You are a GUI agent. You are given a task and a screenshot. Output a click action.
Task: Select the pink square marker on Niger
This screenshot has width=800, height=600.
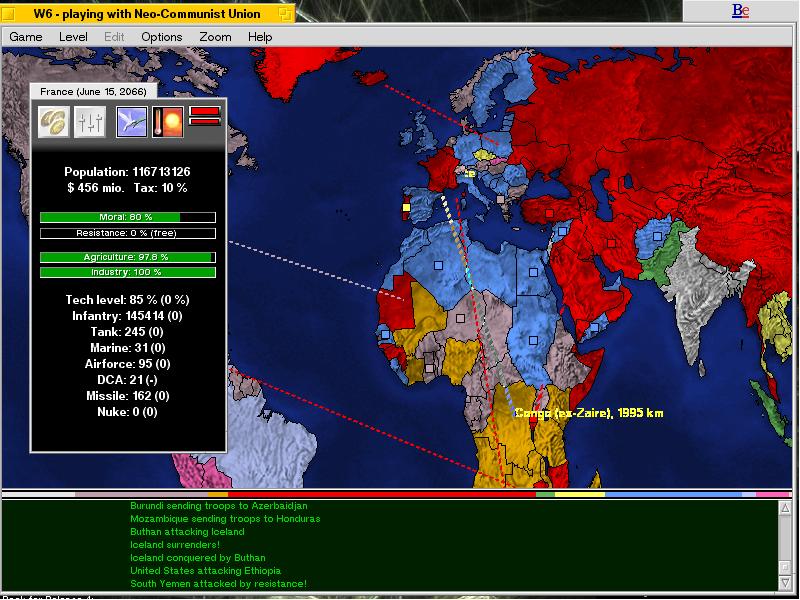(x=460, y=318)
